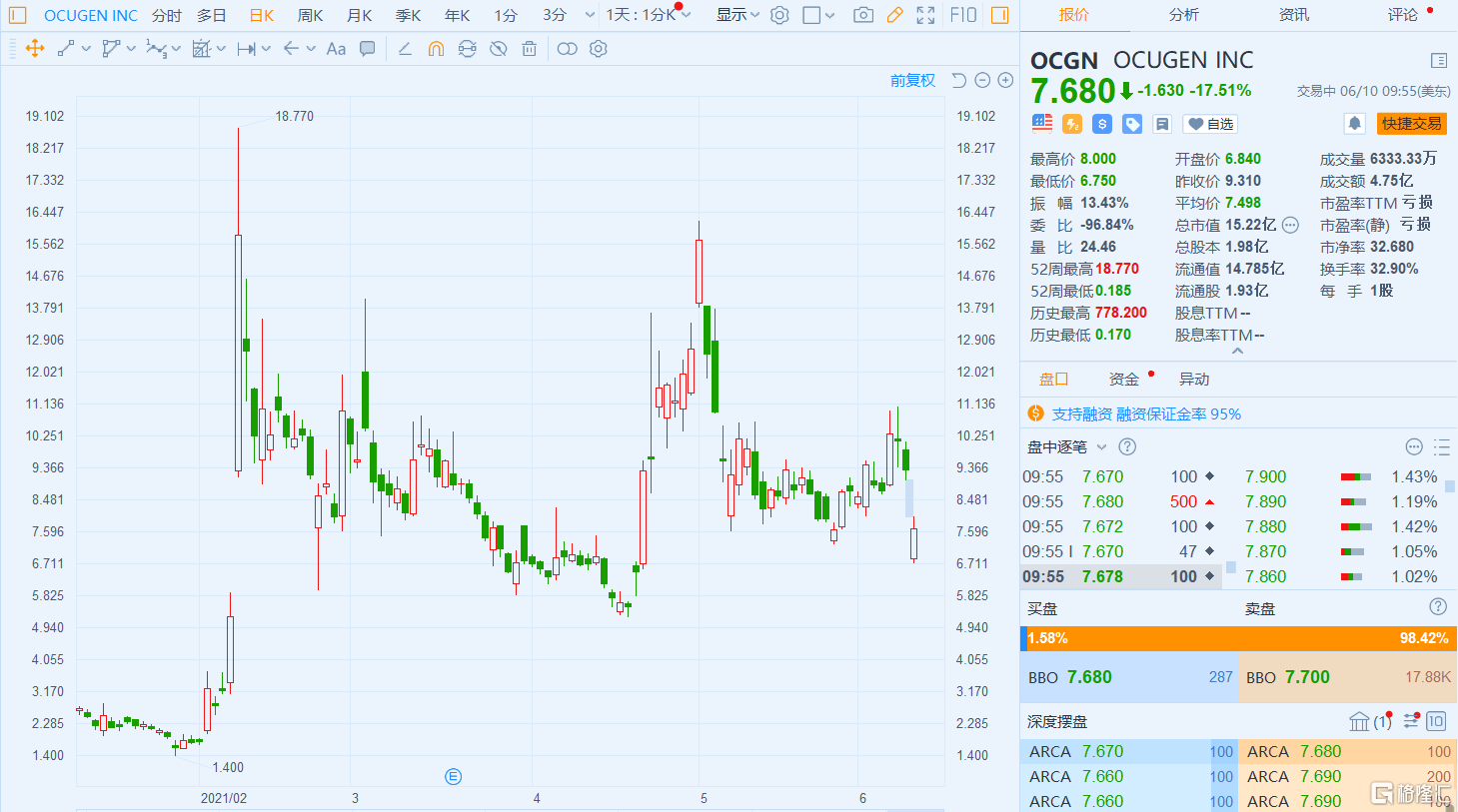The image size is (1458, 812).
Task: Switch to the 异动 movement tab
Action: pos(1194,380)
